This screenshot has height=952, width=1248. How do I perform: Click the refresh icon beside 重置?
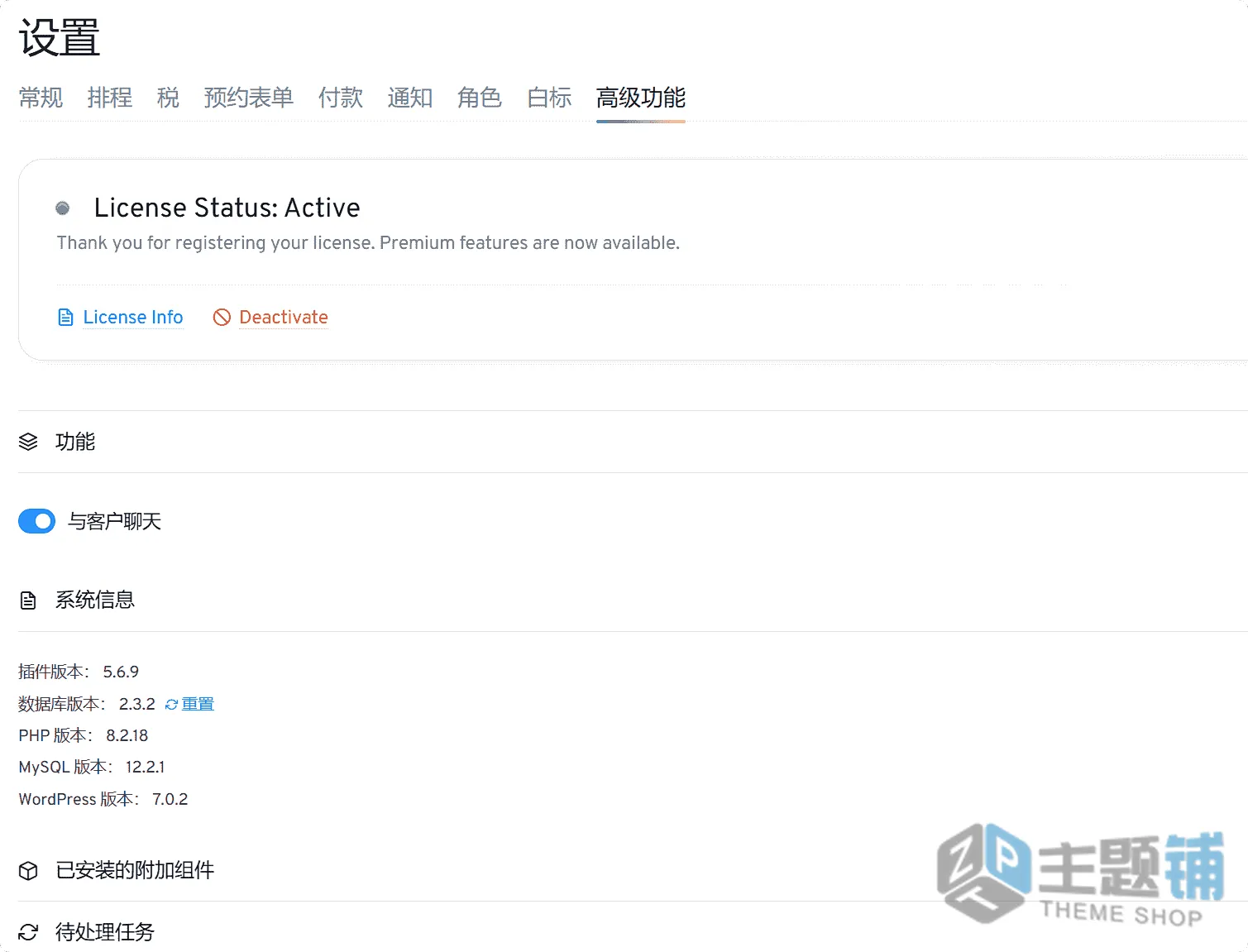click(x=172, y=705)
